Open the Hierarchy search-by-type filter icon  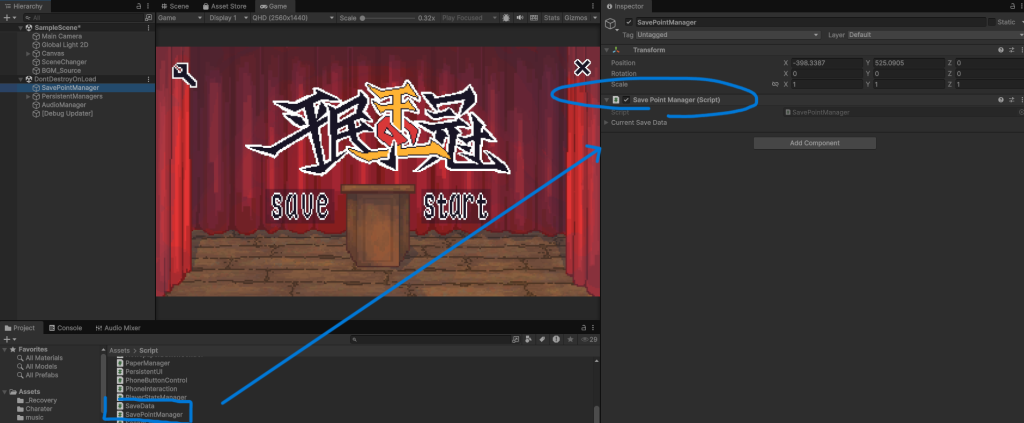[x=148, y=18]
